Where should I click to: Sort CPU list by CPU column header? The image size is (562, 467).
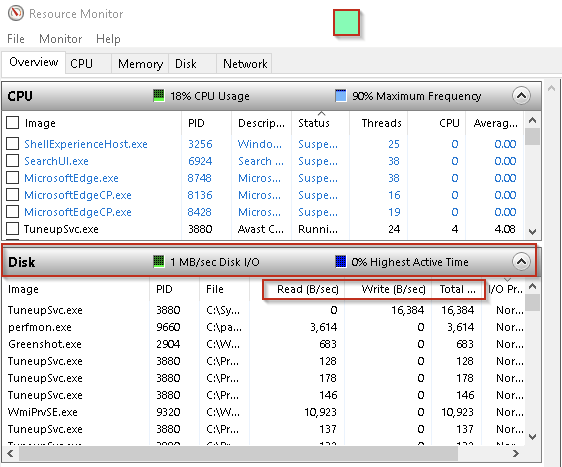click(437, 123)
